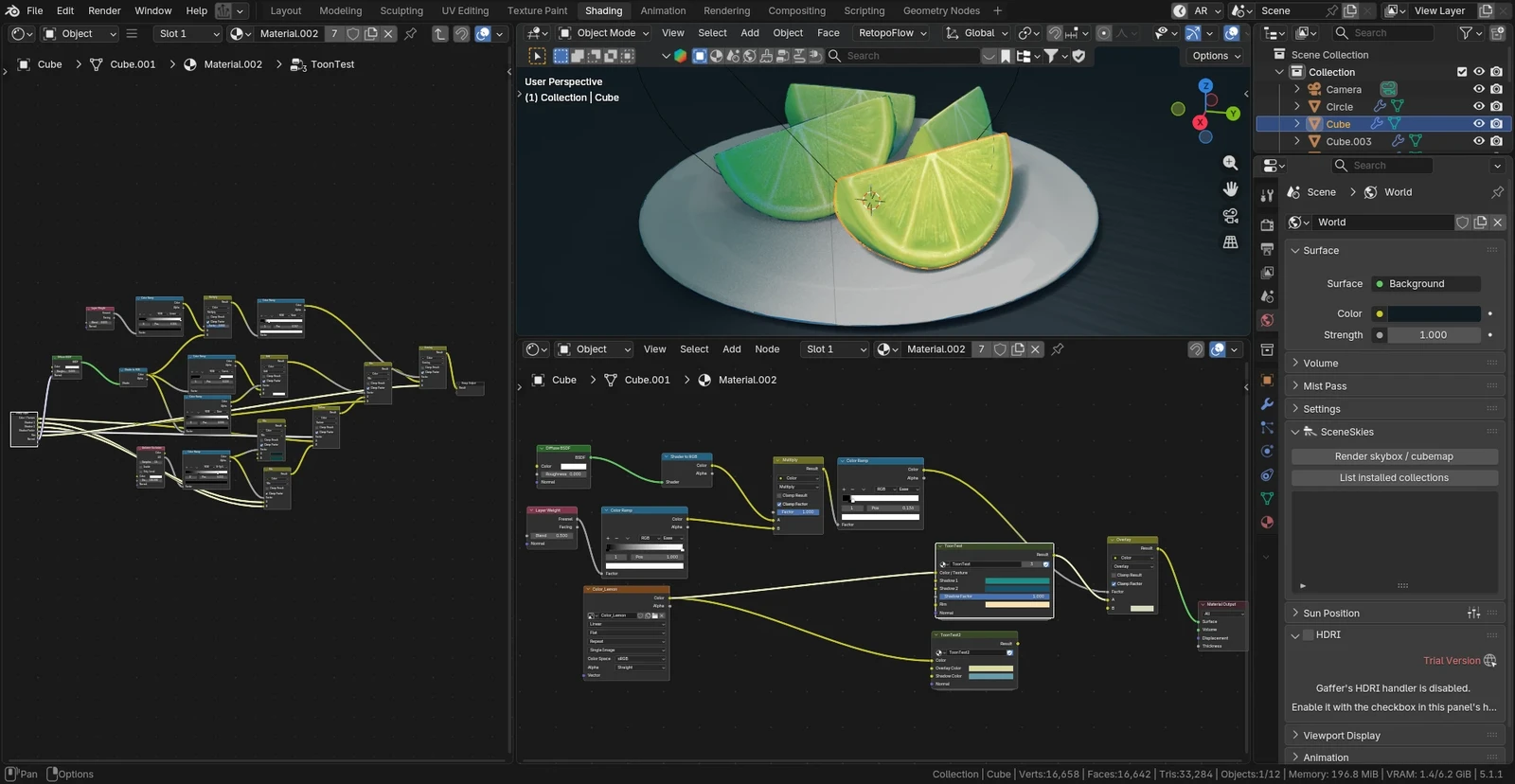Screen dimensions: 1515x784
Task: Expand the Sun Position panel
Action: (x=1394, y=614)
